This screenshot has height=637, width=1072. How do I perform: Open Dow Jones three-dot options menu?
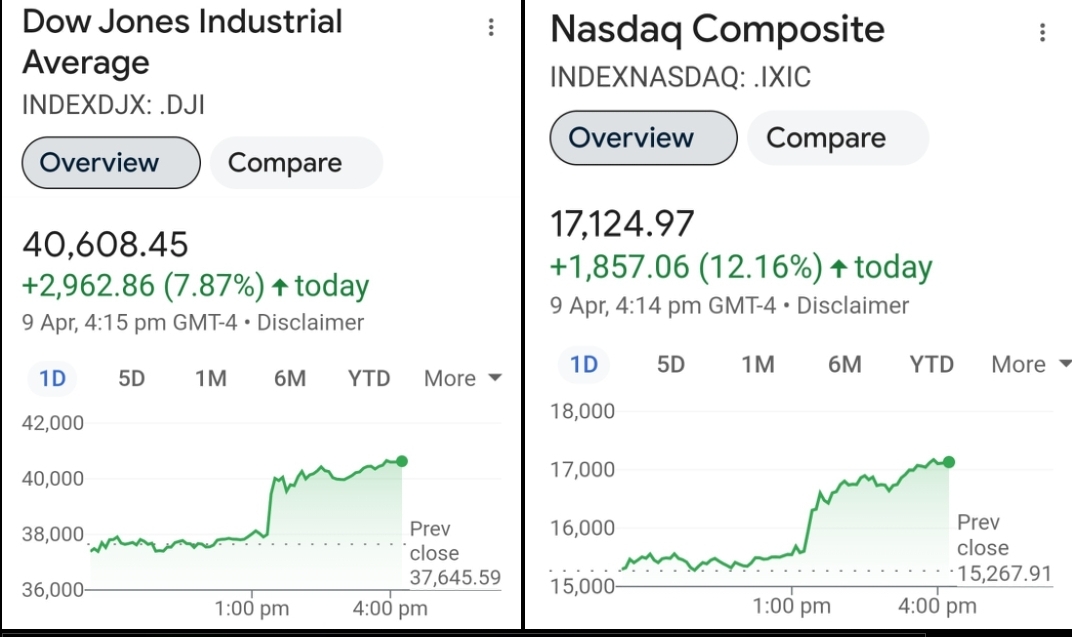[491, 28]
